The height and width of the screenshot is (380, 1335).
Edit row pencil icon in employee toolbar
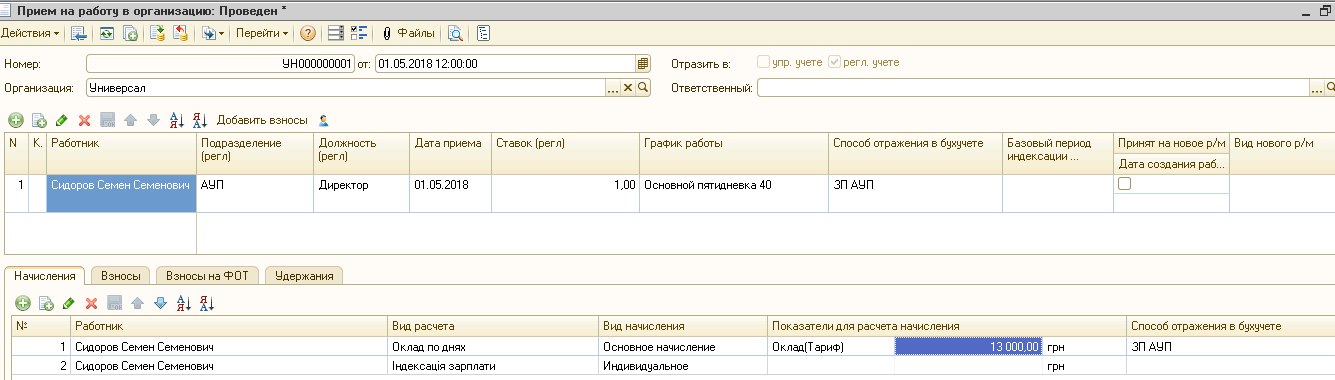(62, 120)
